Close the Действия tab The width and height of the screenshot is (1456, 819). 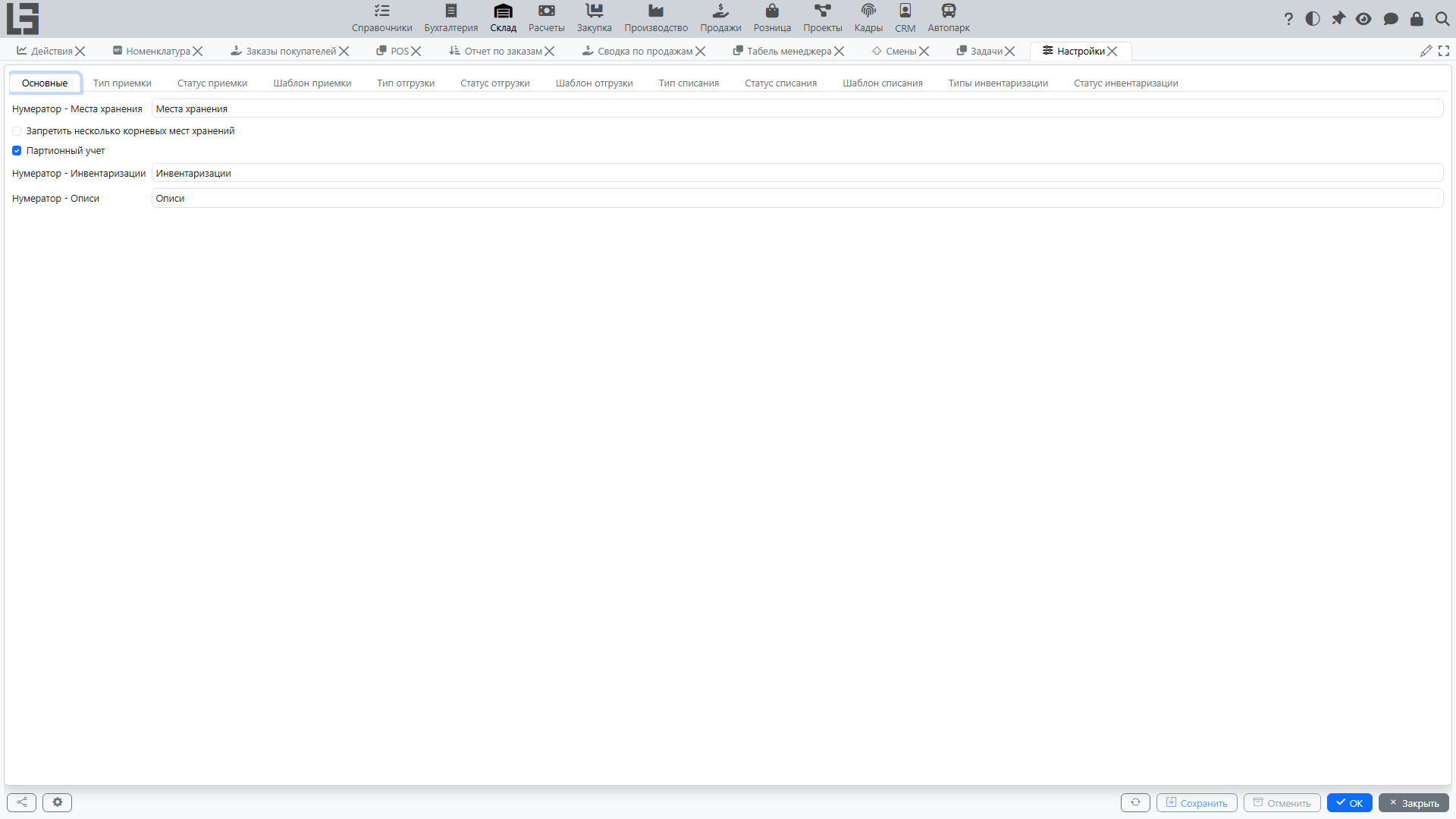coord(80,51)
